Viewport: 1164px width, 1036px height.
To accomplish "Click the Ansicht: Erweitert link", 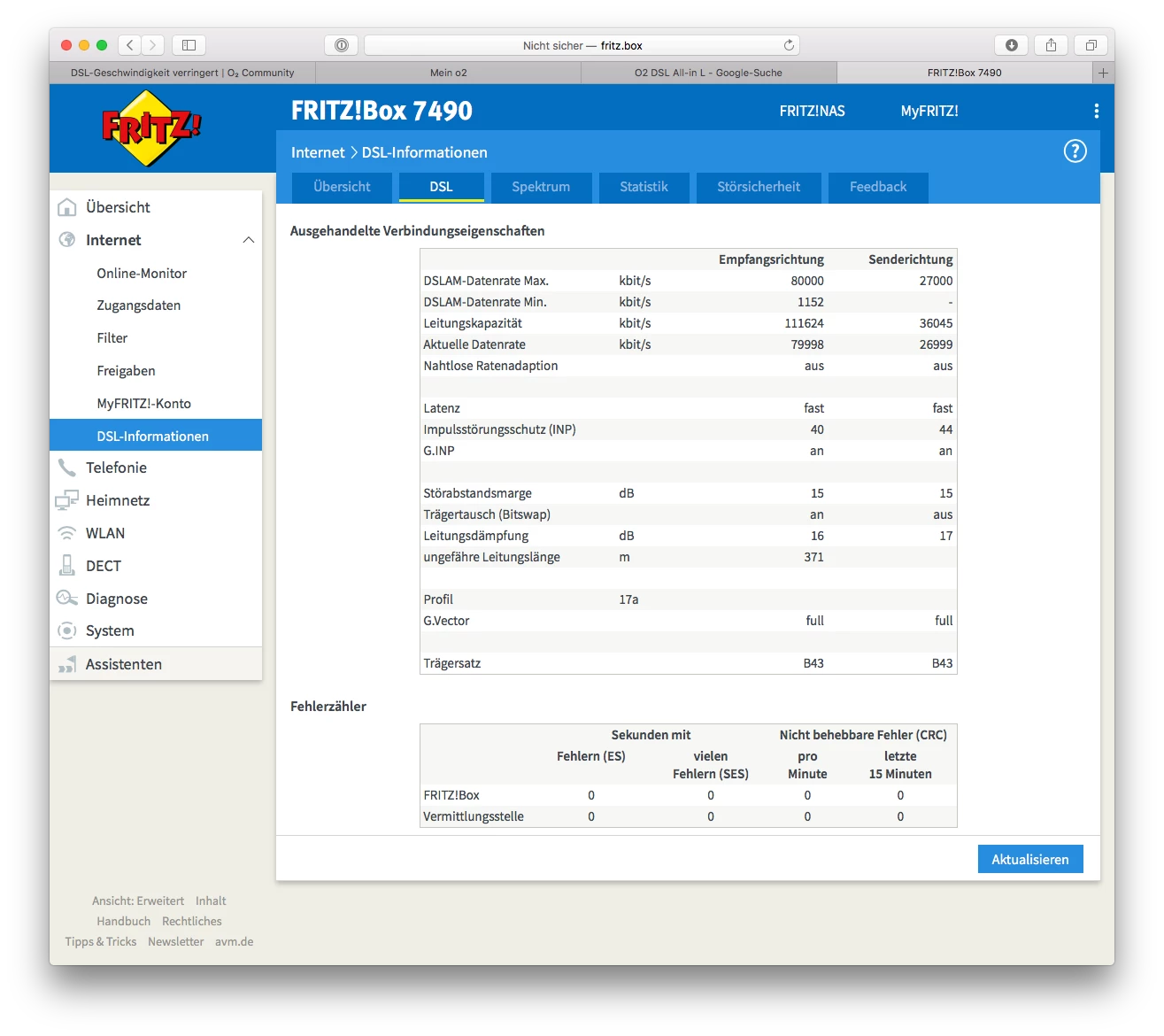I will (138, 901).
